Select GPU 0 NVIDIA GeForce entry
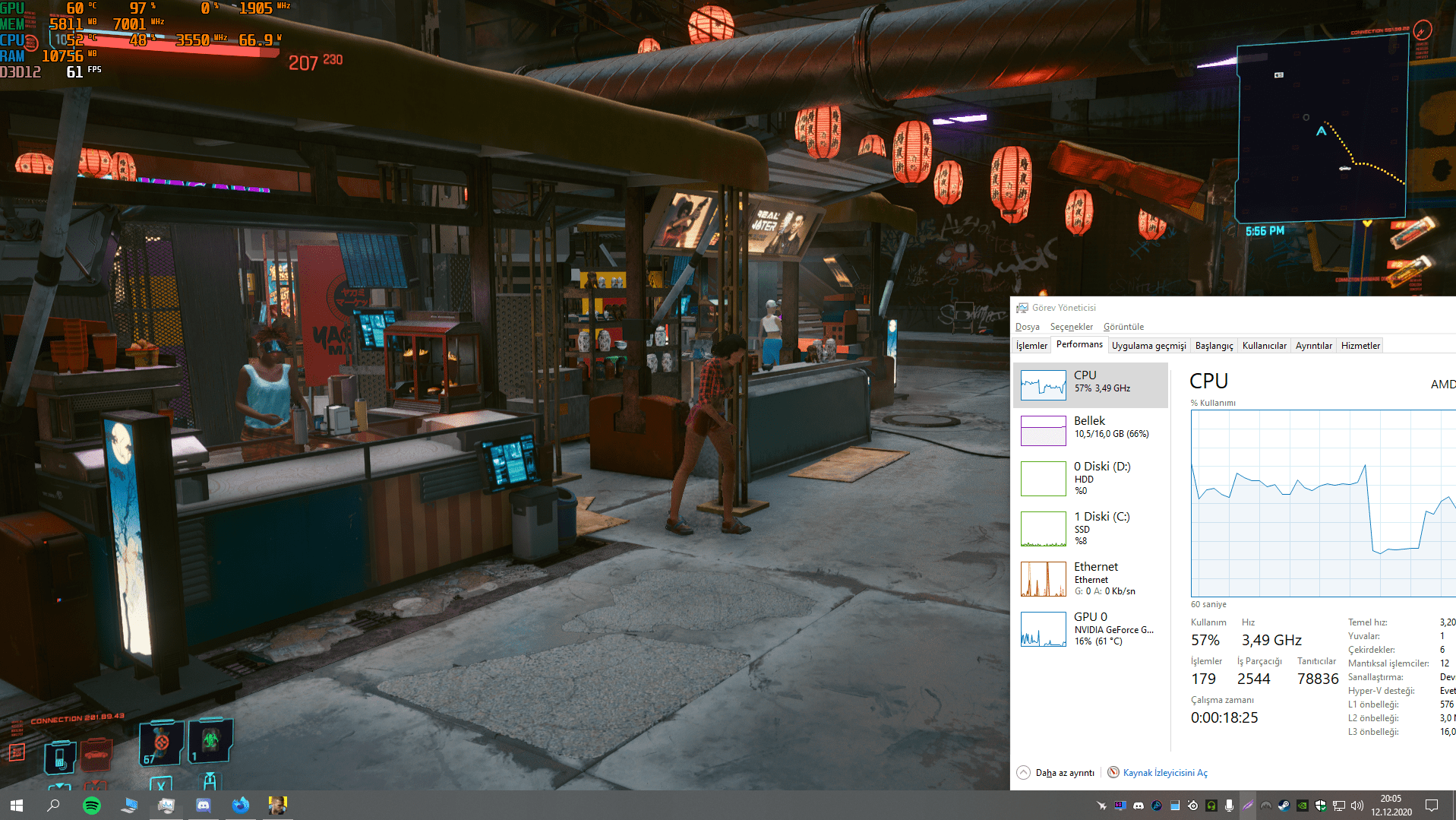 pyautogui.click(x=1091, y=628)
